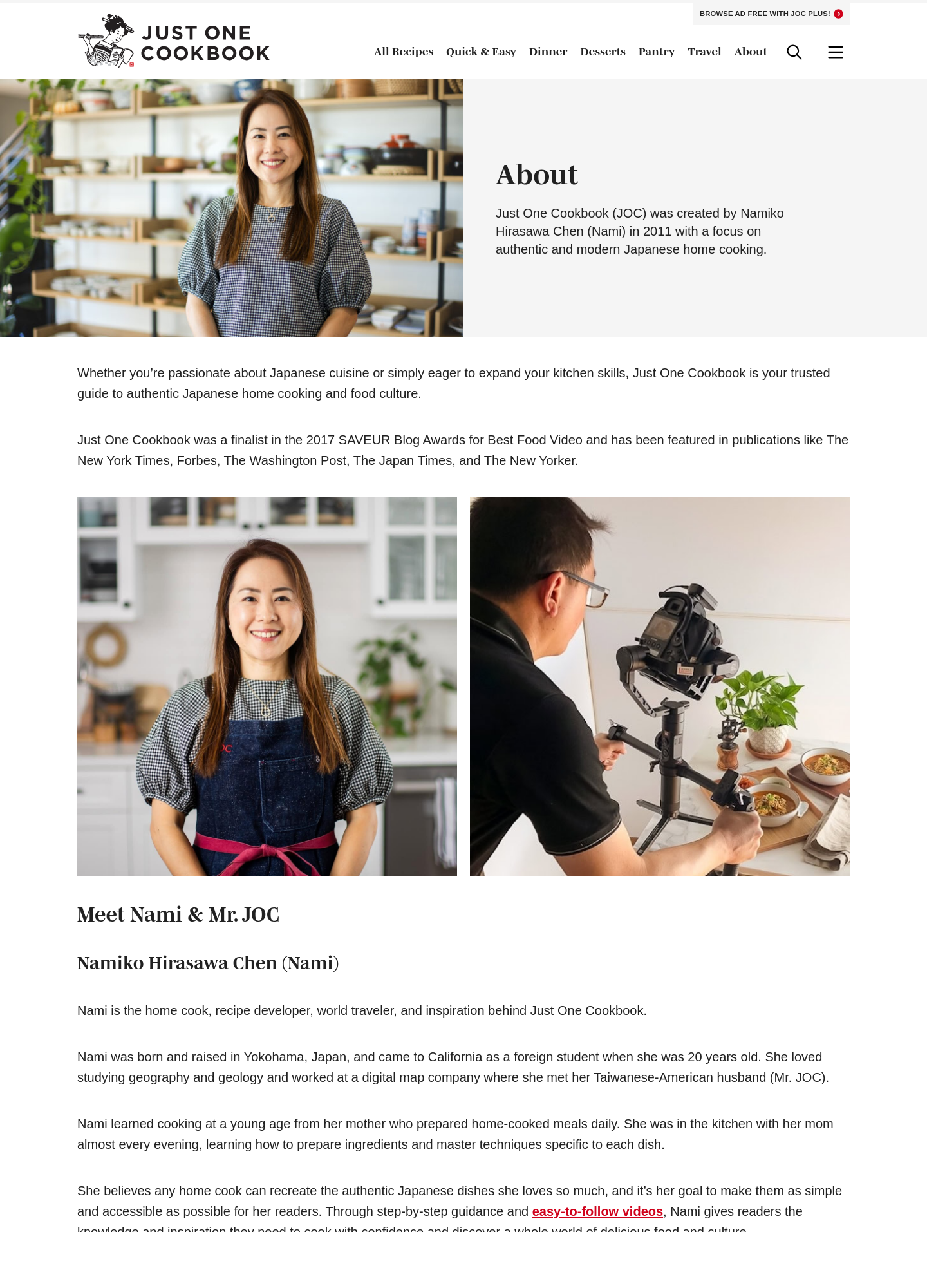Click the hero photo of Nami
The width and height of the screenshot is (927, 1288).
232,208
